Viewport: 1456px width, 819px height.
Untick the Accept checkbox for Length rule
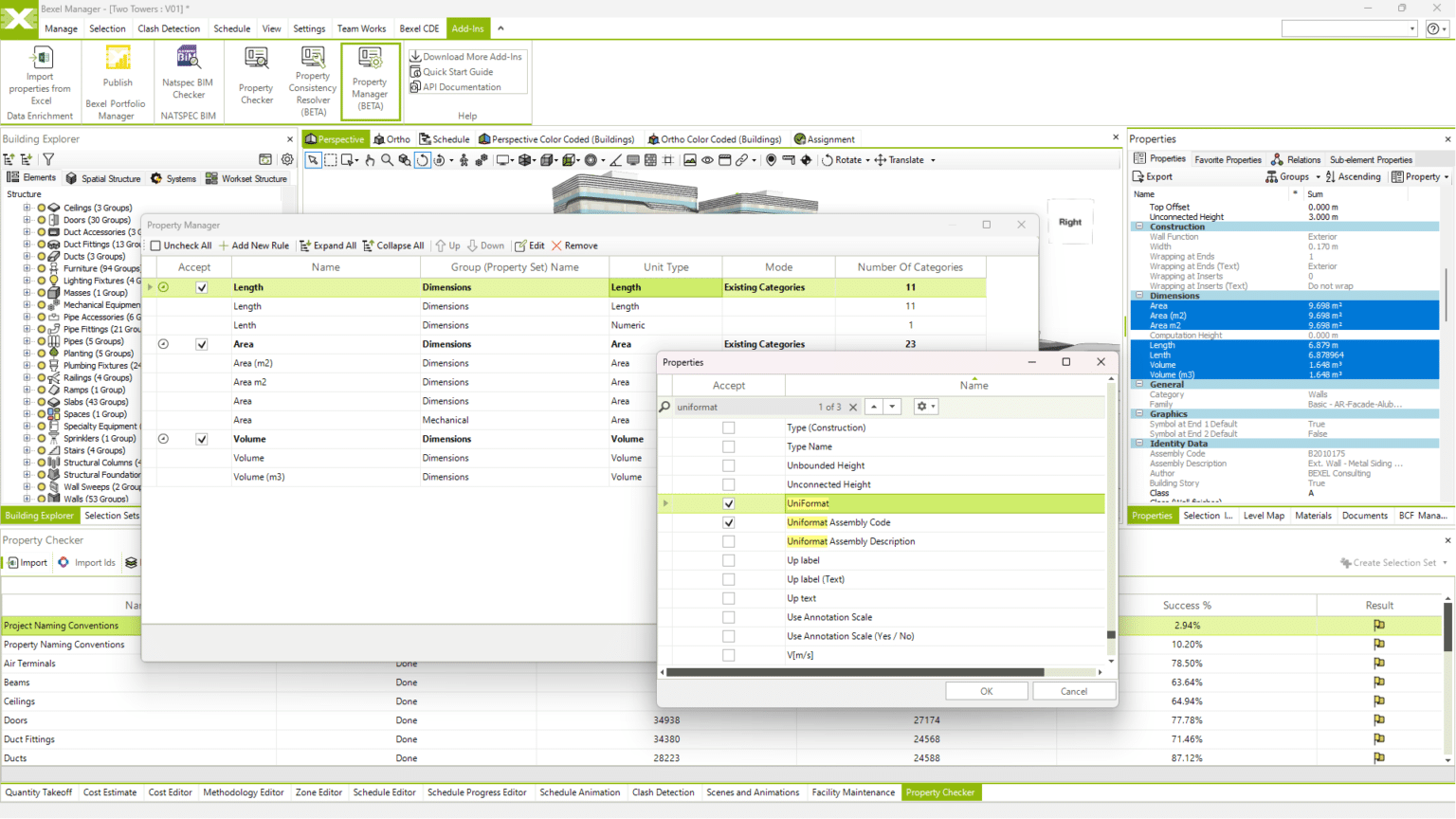202,287
